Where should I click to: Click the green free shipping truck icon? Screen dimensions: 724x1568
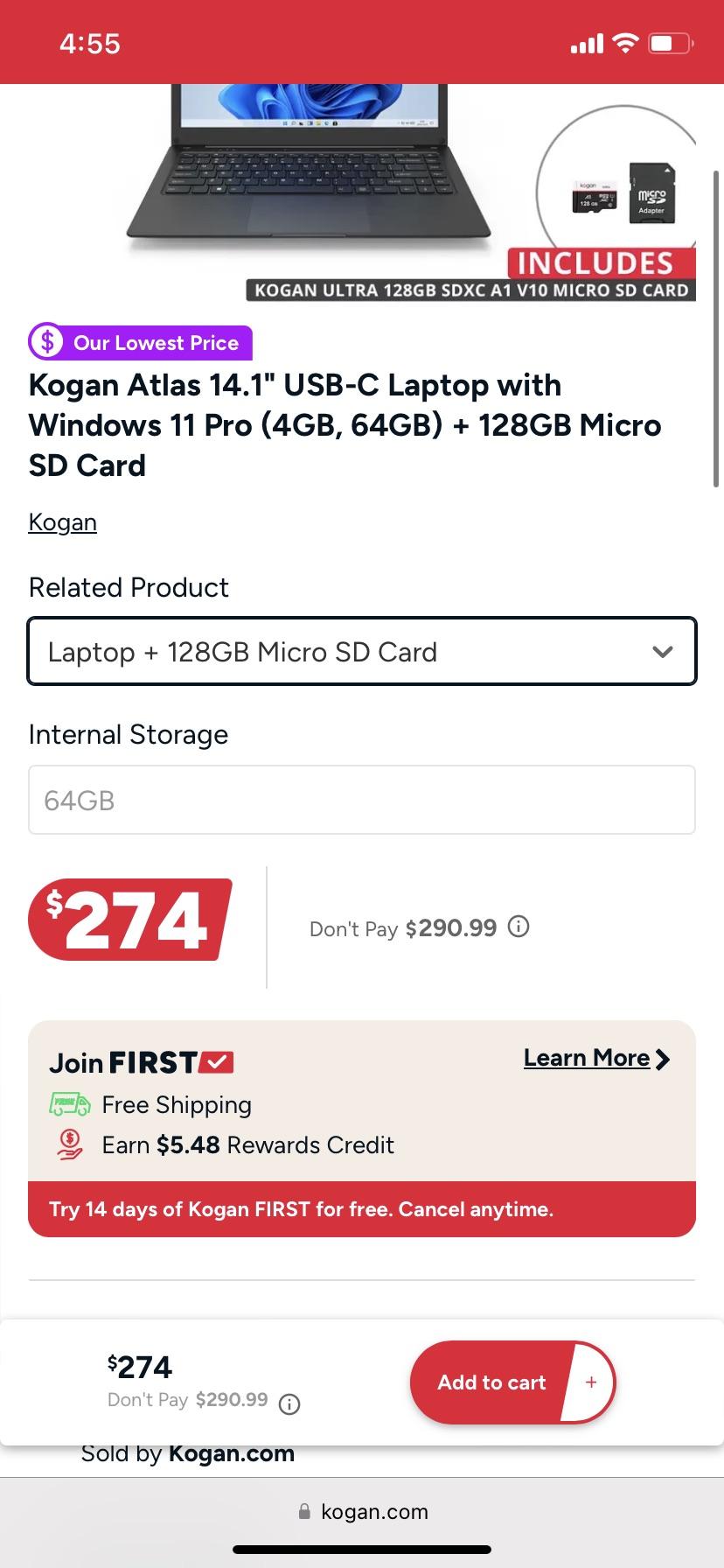click(x=70, y=1104)
